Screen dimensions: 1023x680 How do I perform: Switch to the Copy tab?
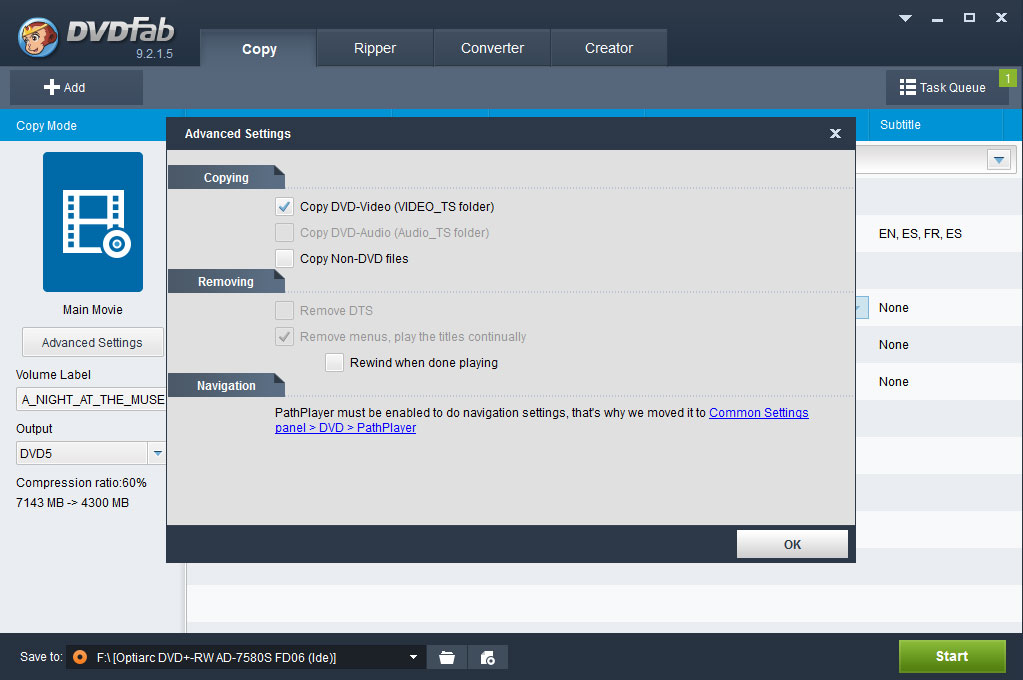click(x=259, y=49)
